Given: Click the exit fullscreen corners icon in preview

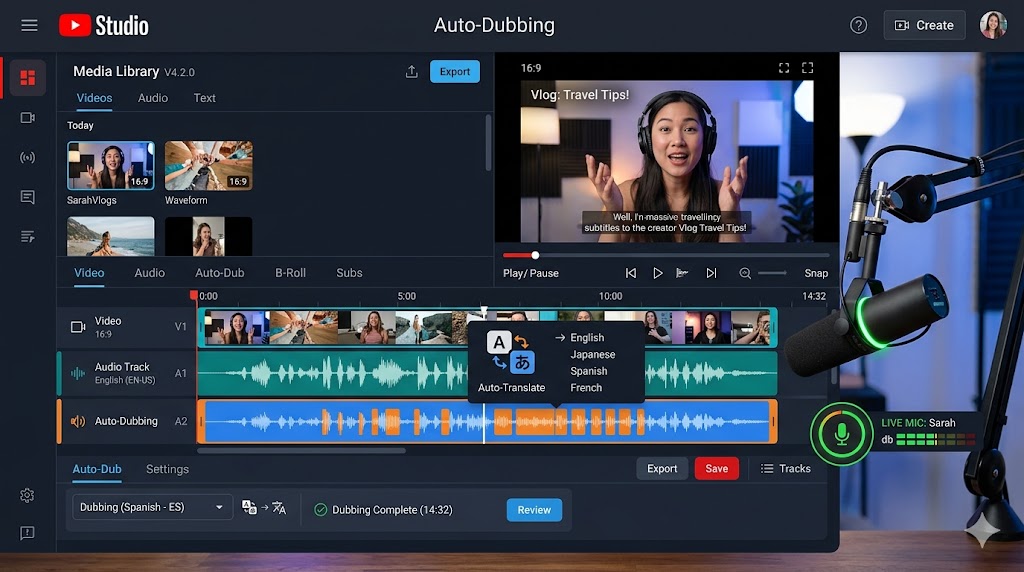Looking at the screenshot, I should 784,68.
